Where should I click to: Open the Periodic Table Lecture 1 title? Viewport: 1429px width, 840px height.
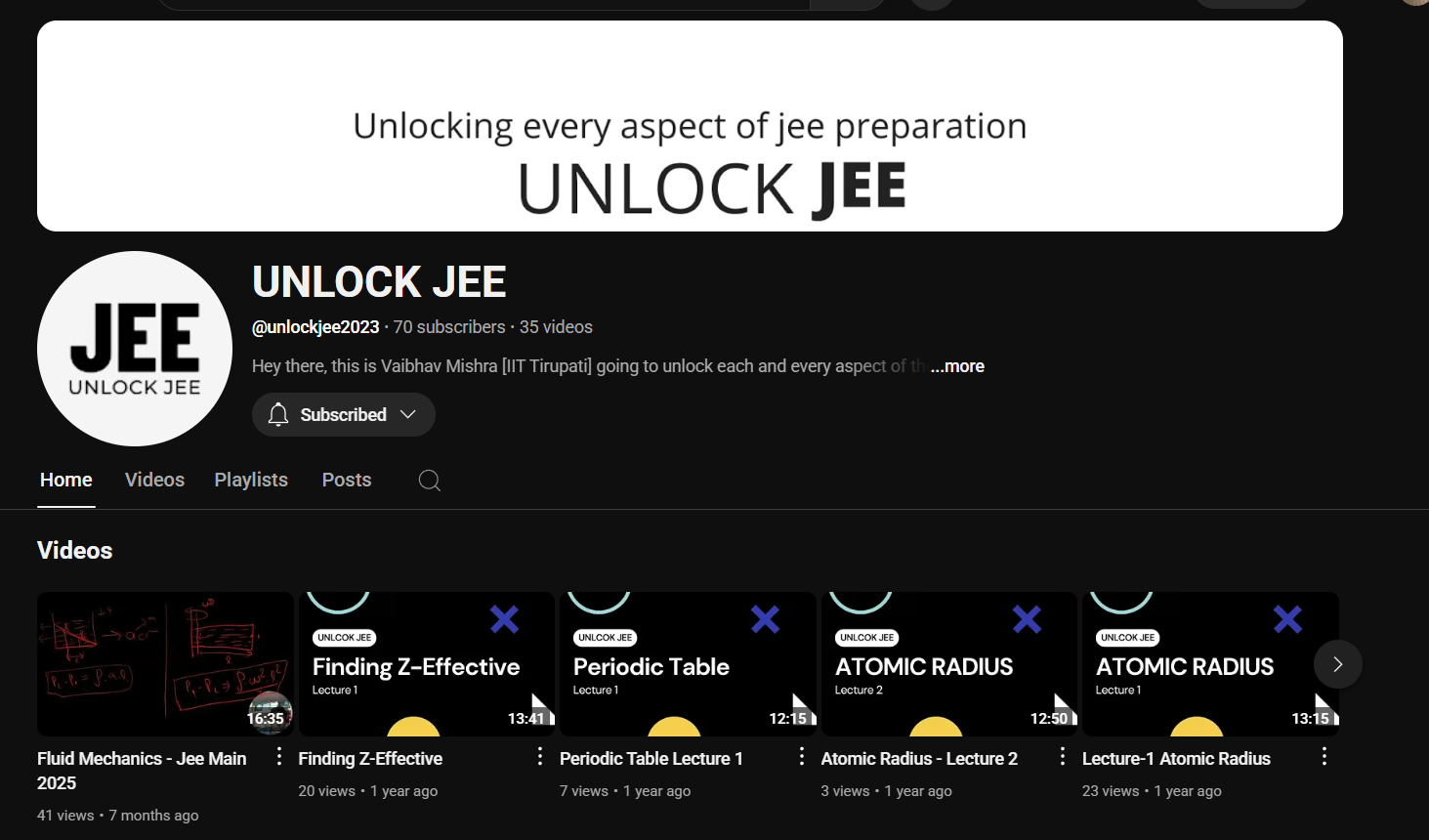click(651, 759)
